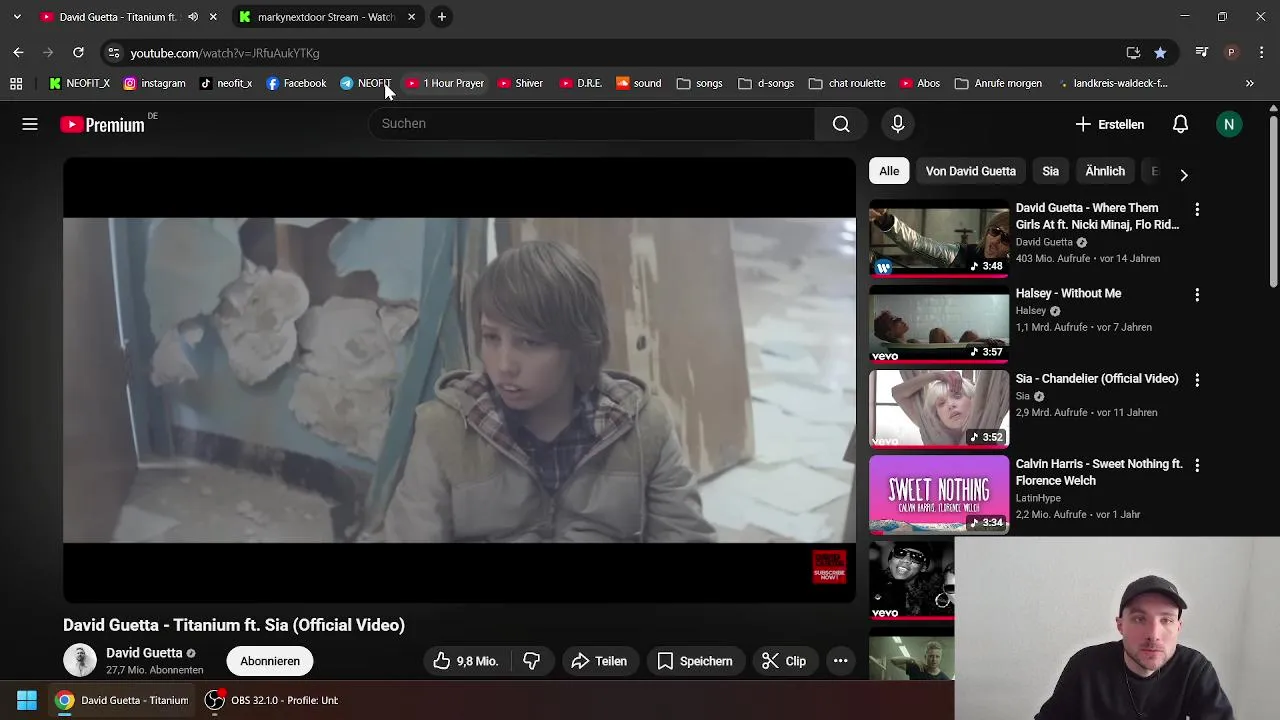Open the tab search dropdown arrow
The width and height of the screenshot is (1280, 720).
tap(17, 17)
